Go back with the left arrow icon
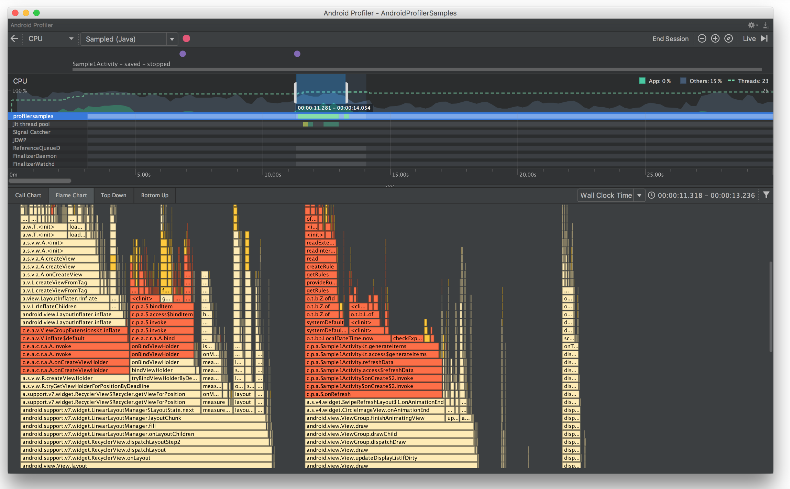The image size is (790, 489). tap(15, 39)
